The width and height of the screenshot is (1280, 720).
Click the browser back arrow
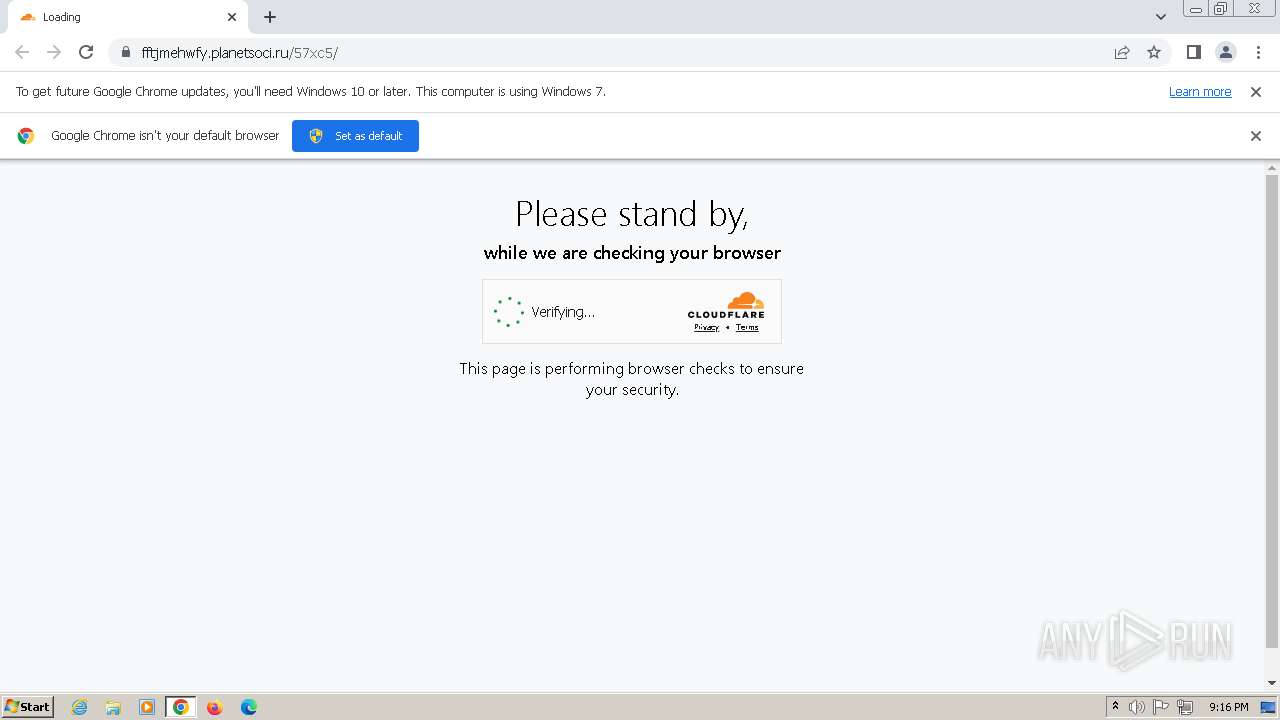pyautogui.click(x=22, y=52)
